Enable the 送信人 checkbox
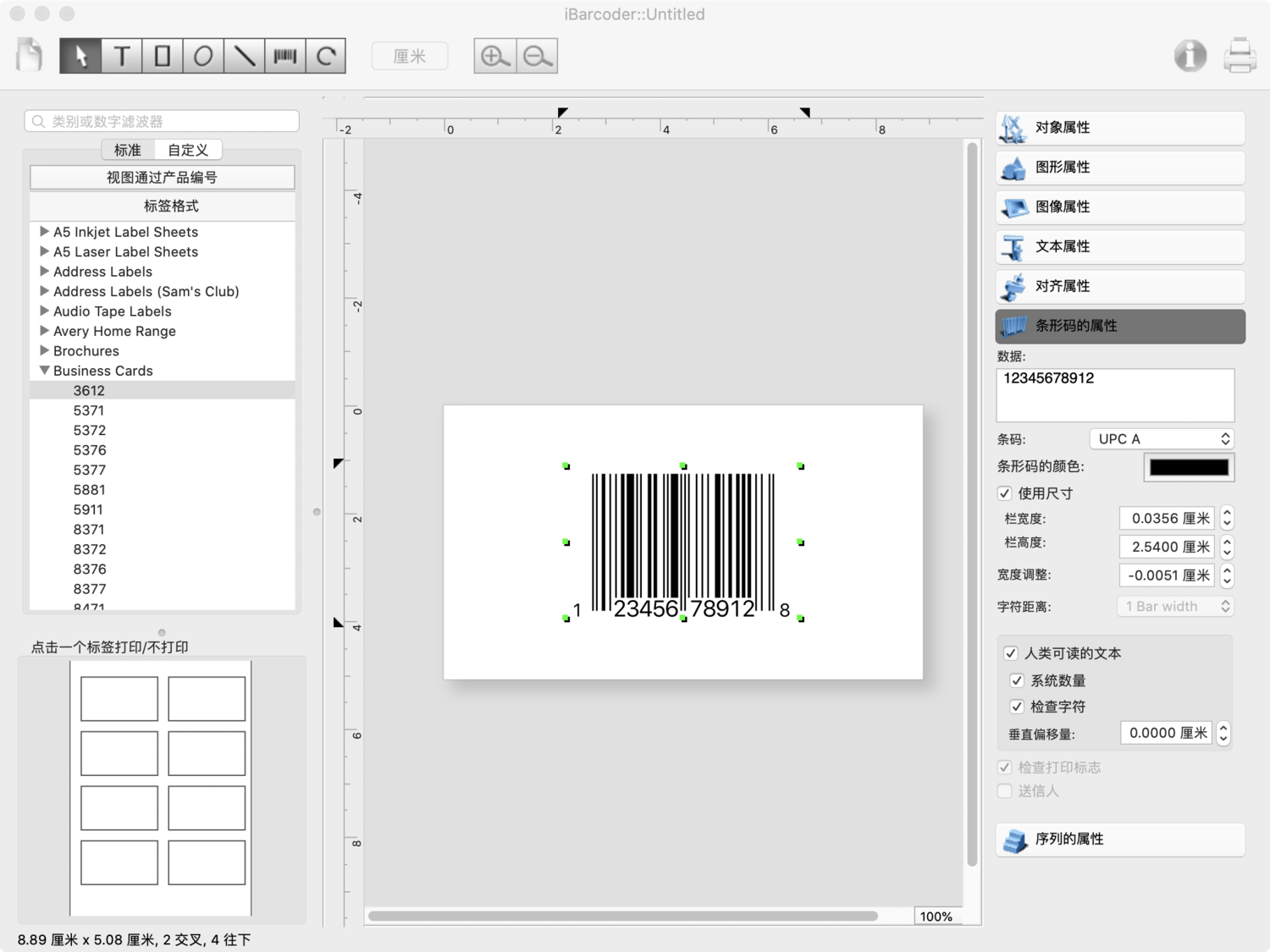The height and width of the screenshot is (952, 1270). pos(1005,790)
